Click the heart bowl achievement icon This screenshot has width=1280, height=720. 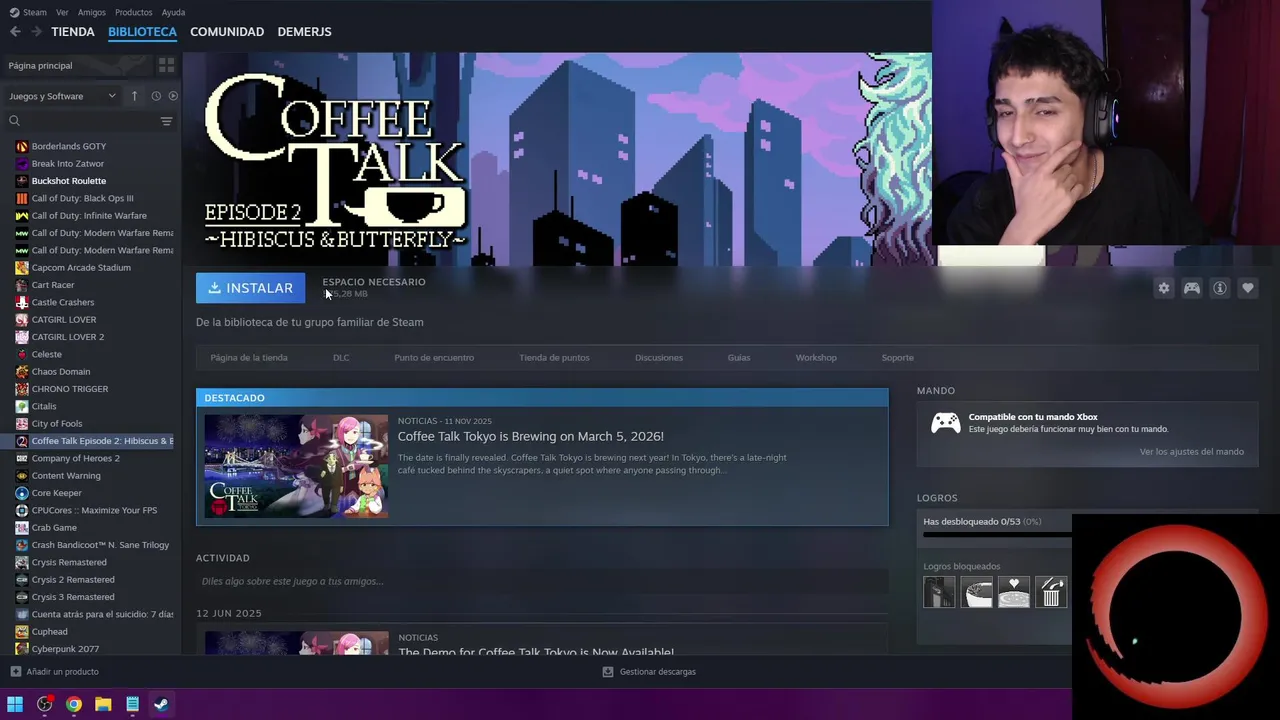pos(1014,592)
